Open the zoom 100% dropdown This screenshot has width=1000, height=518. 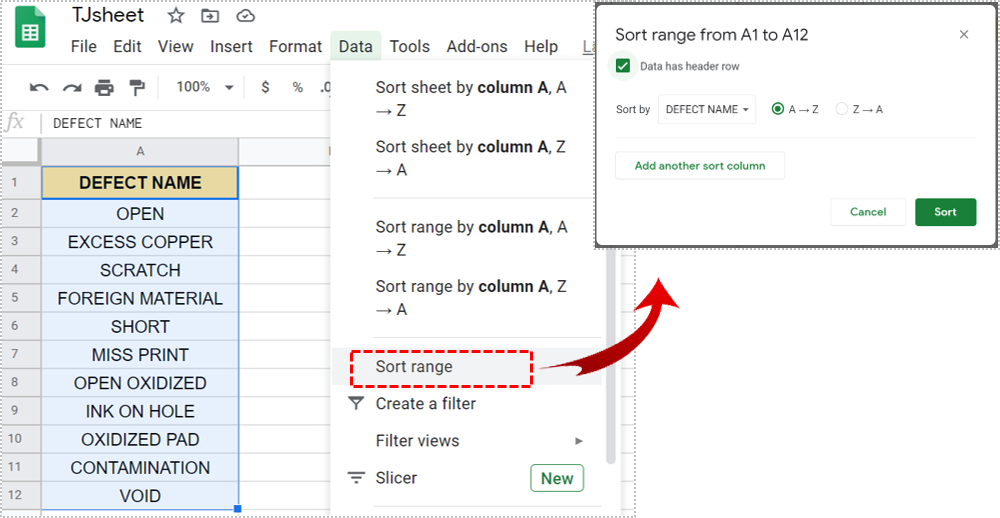[205, 87]
